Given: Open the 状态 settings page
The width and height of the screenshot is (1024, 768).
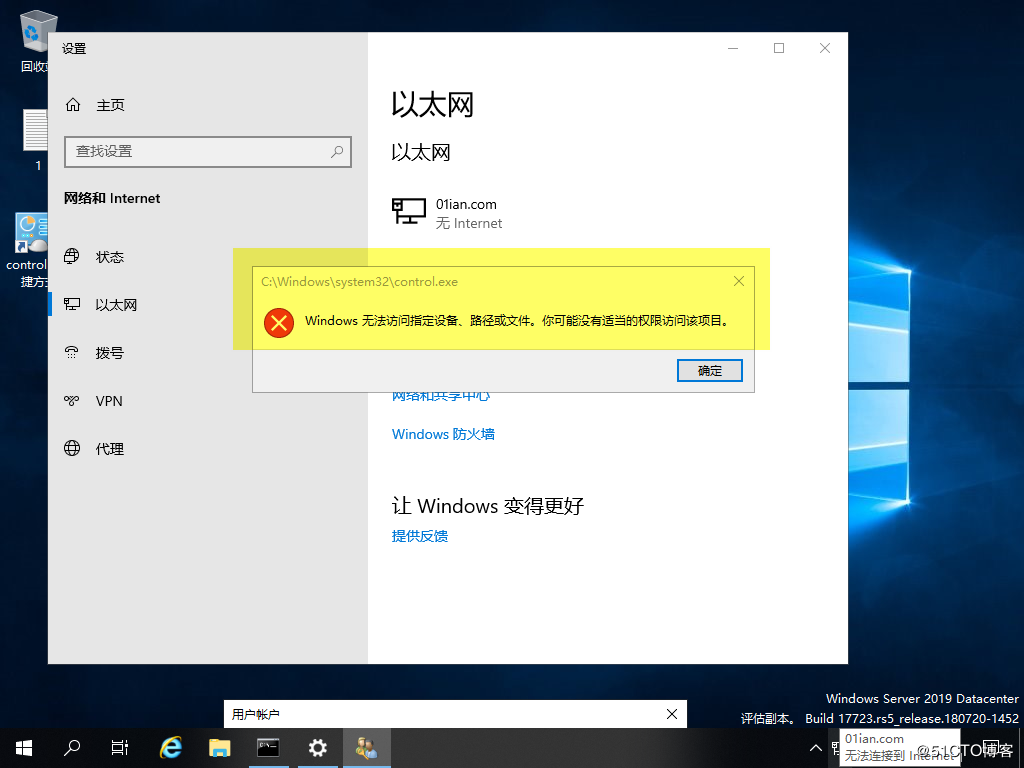Looking at the screenshot, I should click(110, 257).
